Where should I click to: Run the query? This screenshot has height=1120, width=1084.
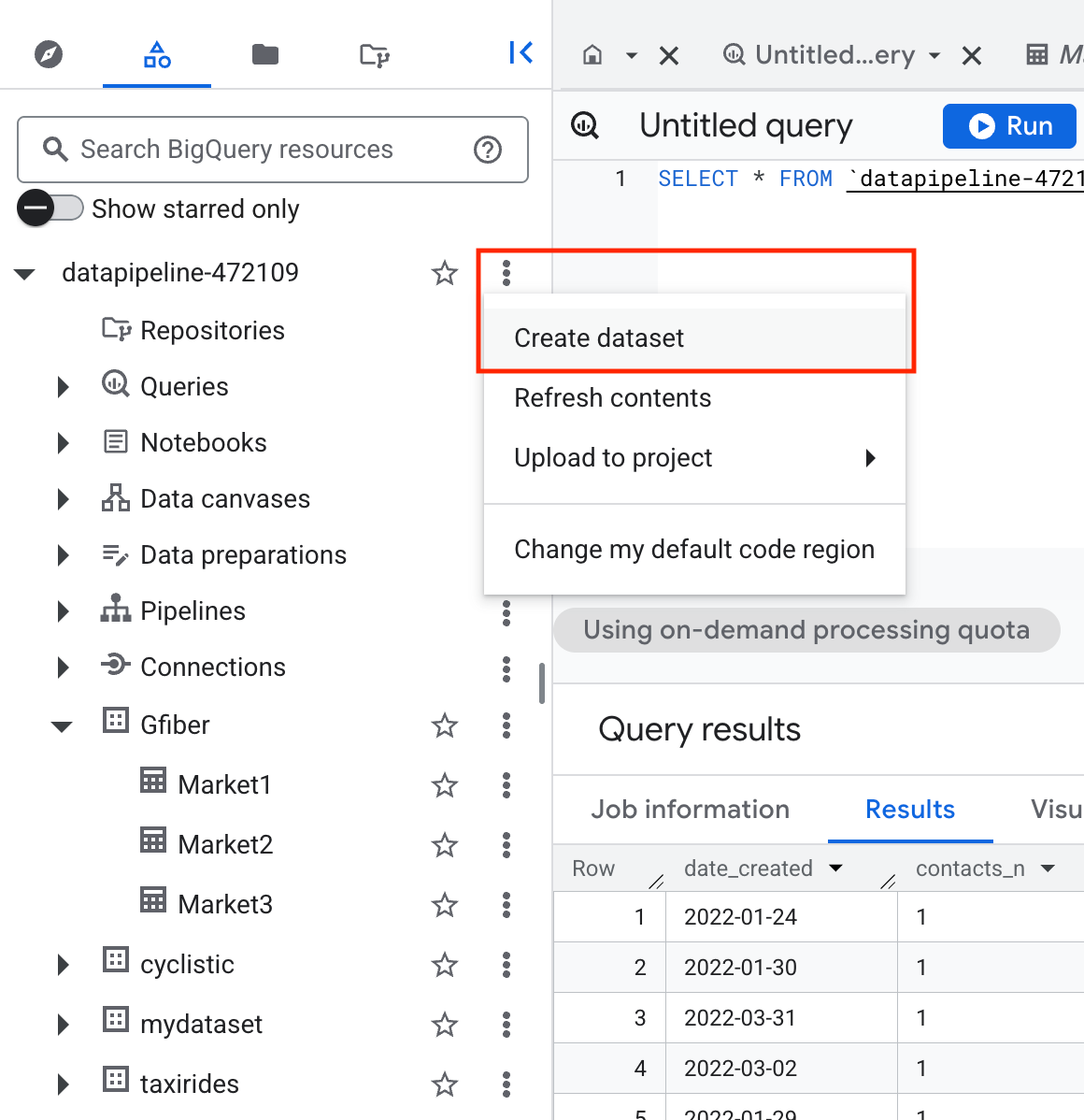(x=1009, y=126)
